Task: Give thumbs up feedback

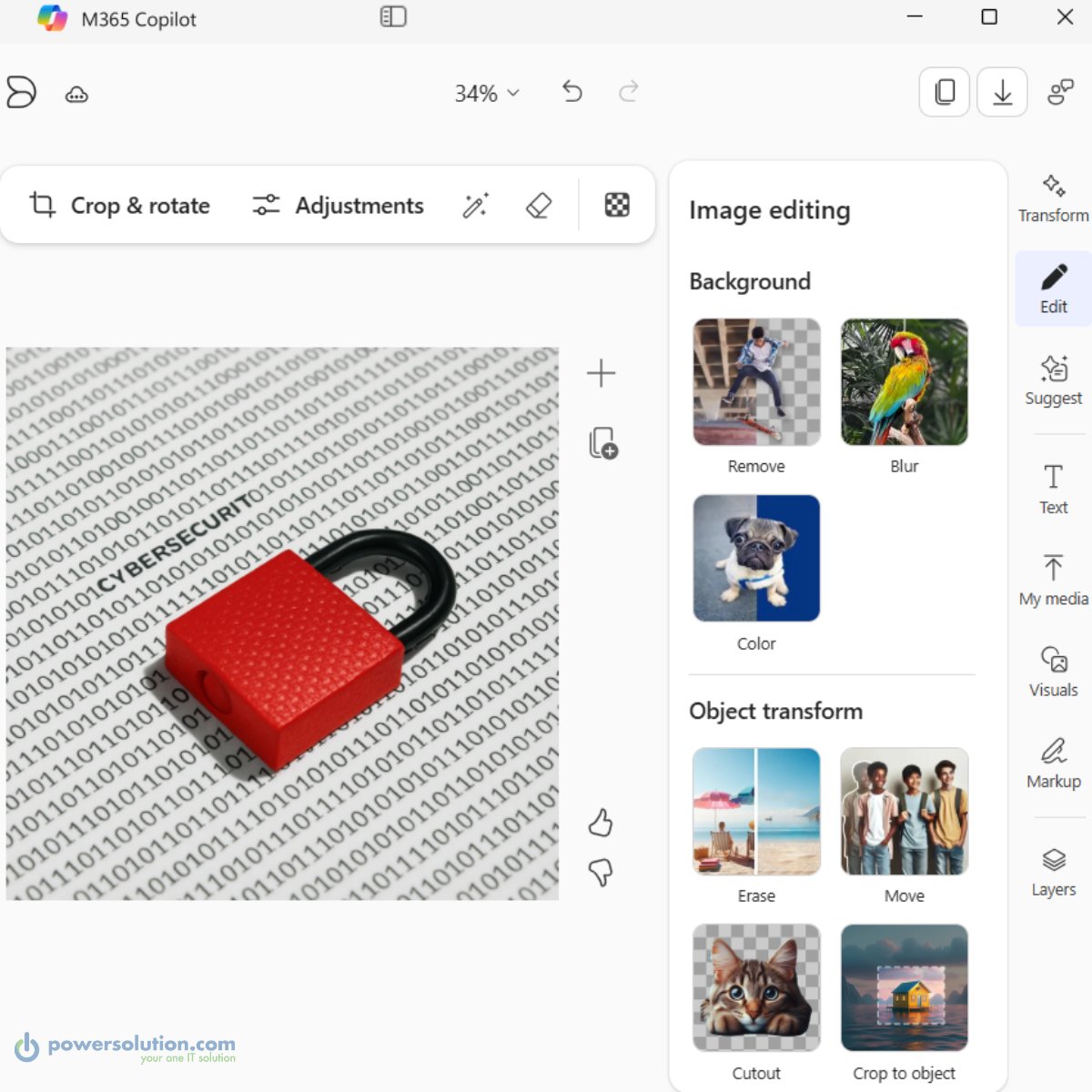Action: tap(601, 823)
